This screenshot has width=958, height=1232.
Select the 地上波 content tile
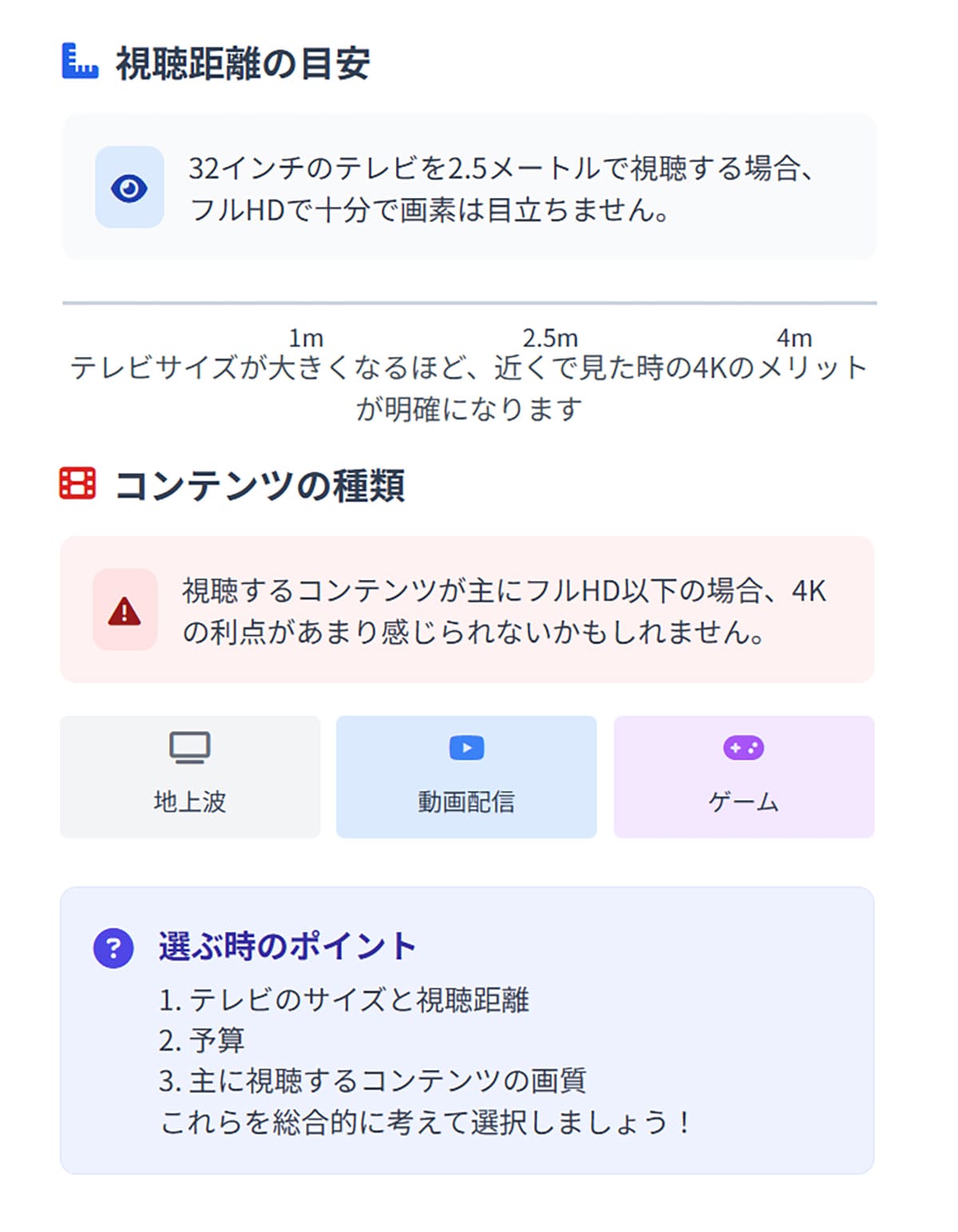pyautogui.click(x=190, y=777)
